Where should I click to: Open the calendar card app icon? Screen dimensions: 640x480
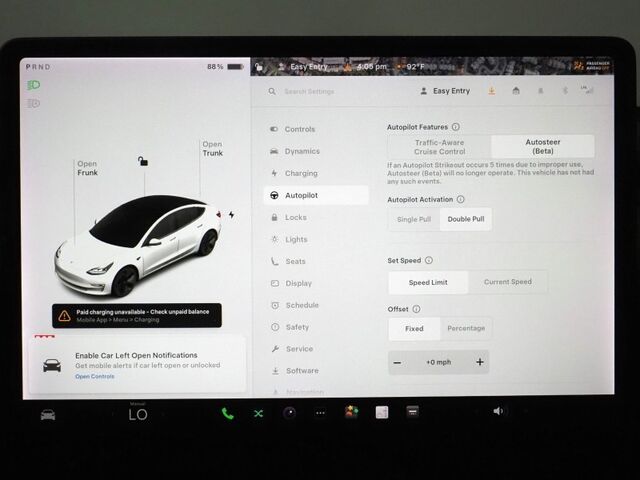[413, 411]
